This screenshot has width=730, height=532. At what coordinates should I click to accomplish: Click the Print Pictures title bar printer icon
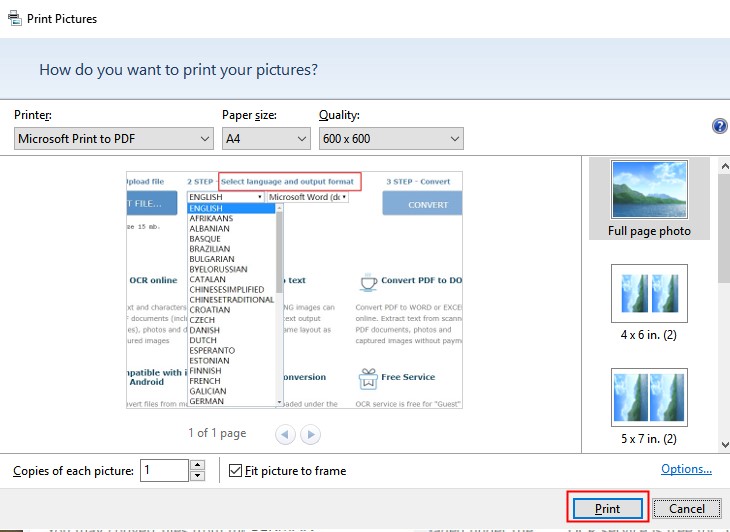14,18
